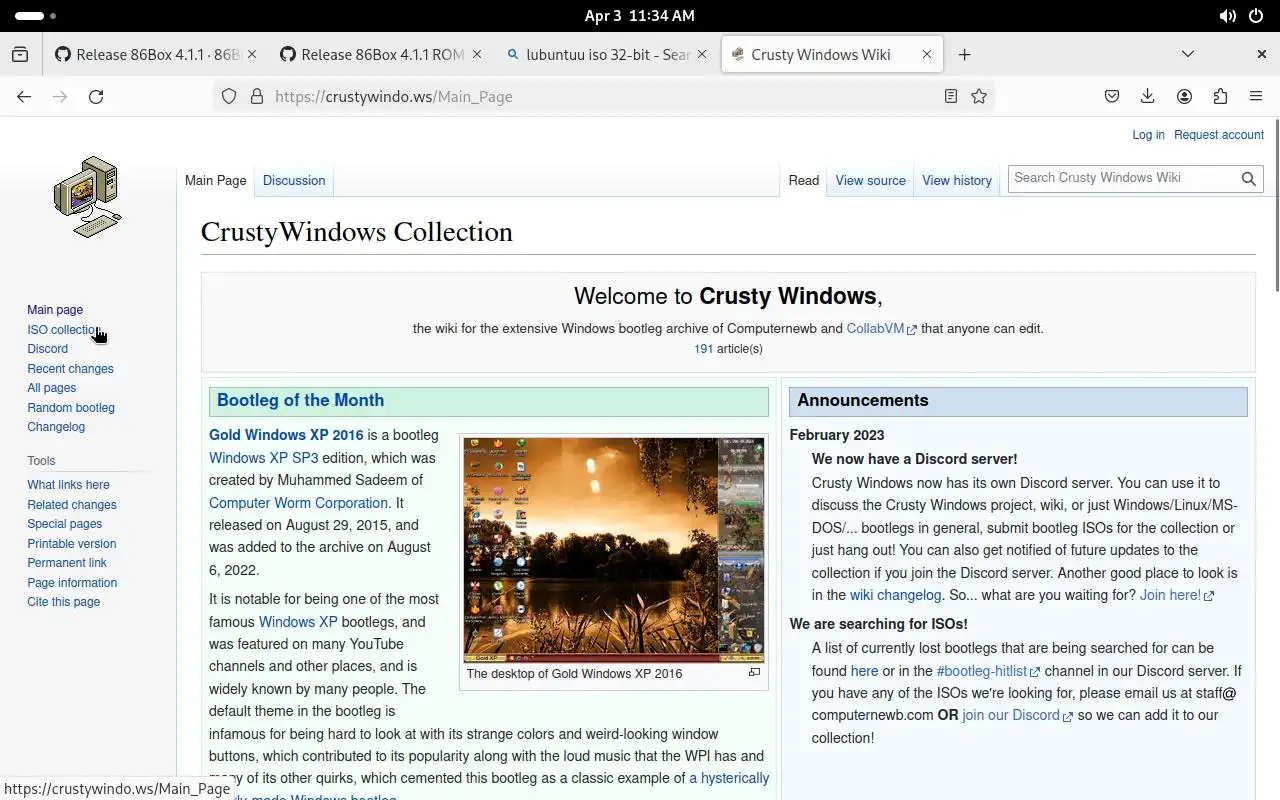Open the Discord sidebar link
The width and height of the screenshot is (1280, 800).
point(48,349)
